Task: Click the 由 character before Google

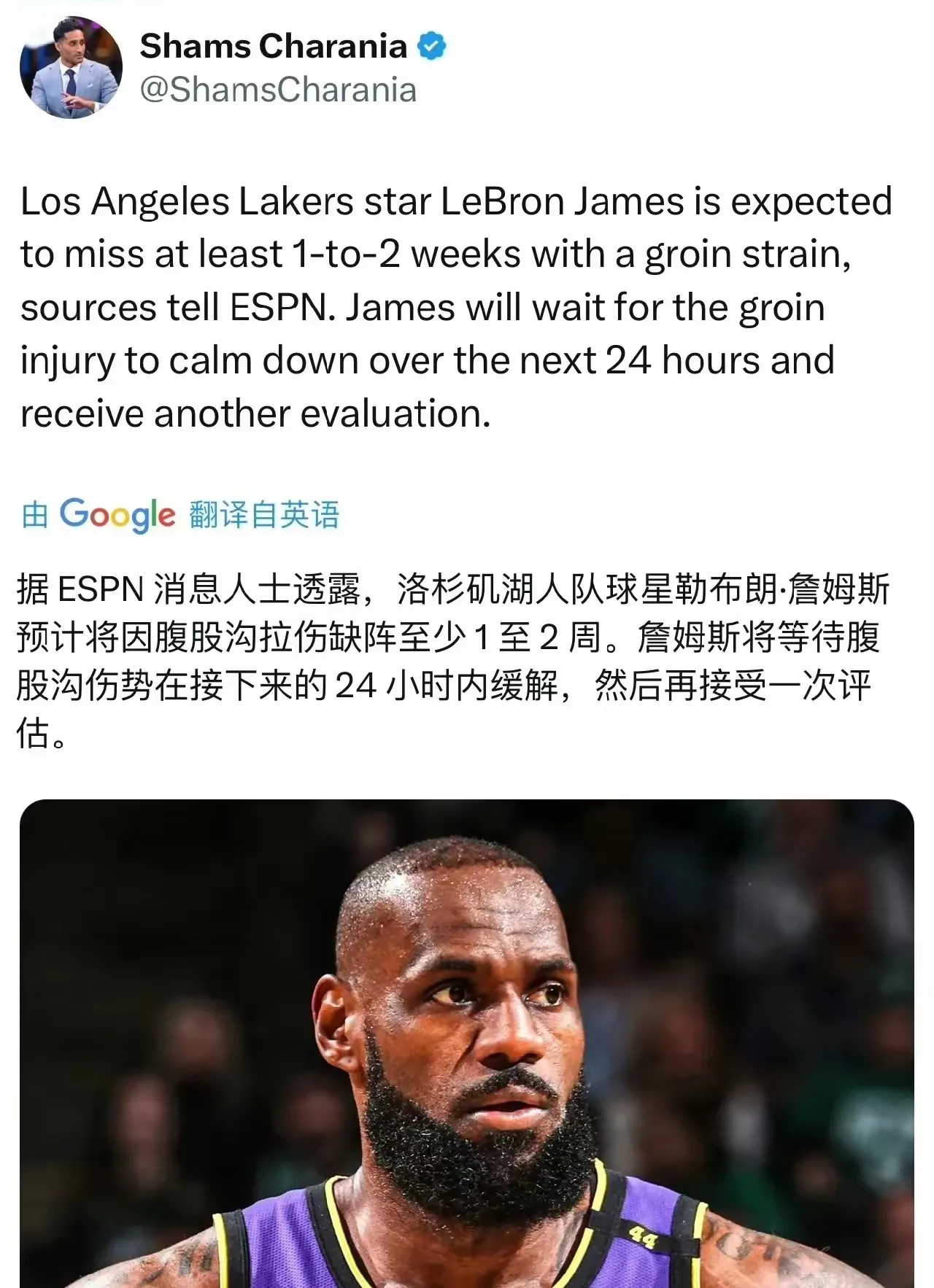Action: tap(35, 515)
